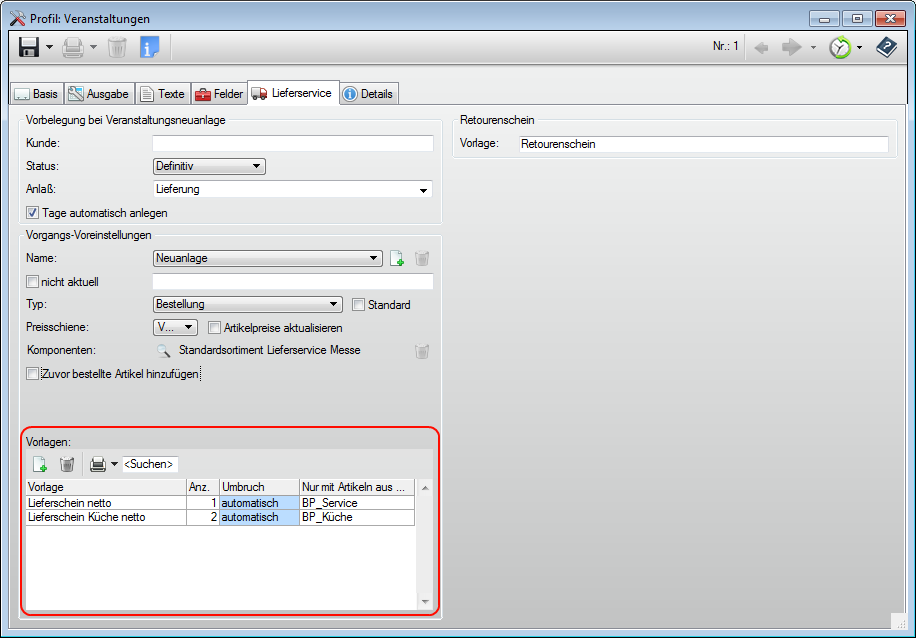The width and height of the screenshot is (916, 638).
Task: Enable the nicht aktuell checkbox
Action: [33, 282]
